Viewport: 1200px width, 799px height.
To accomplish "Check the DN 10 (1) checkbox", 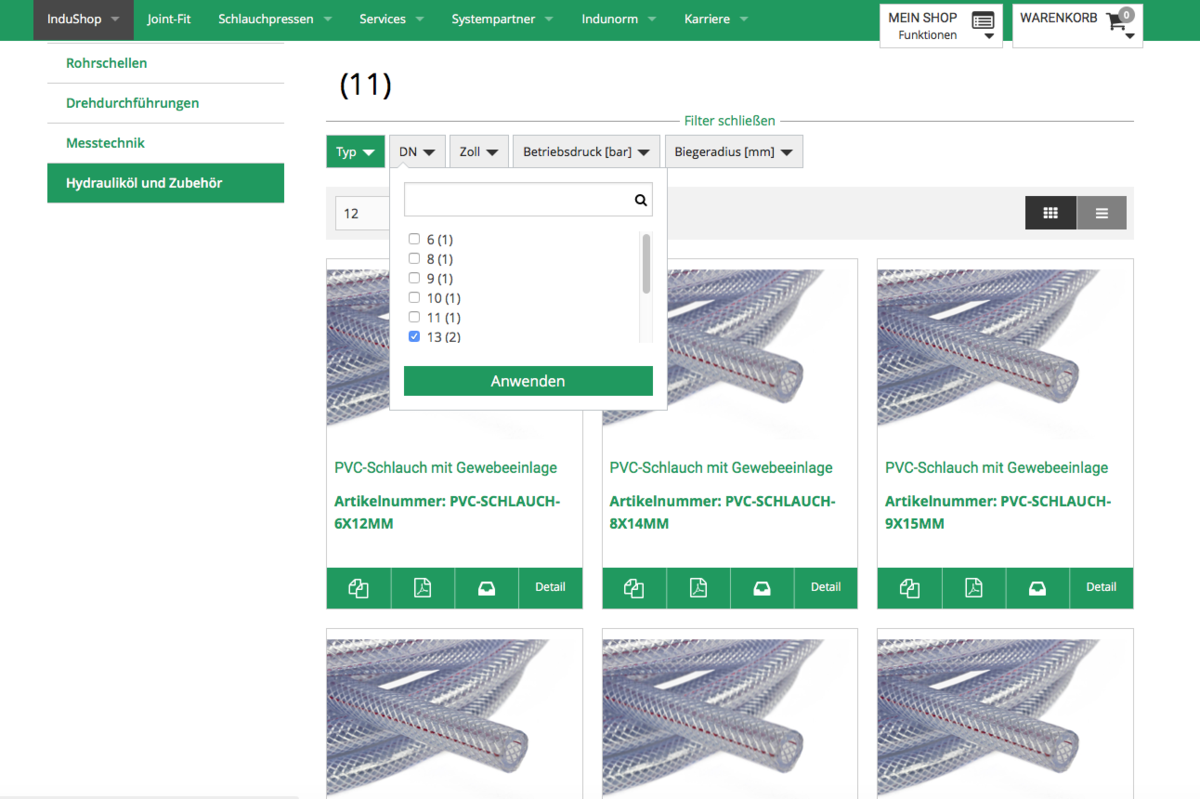I will pyautogui.click(x=414, y=297).
